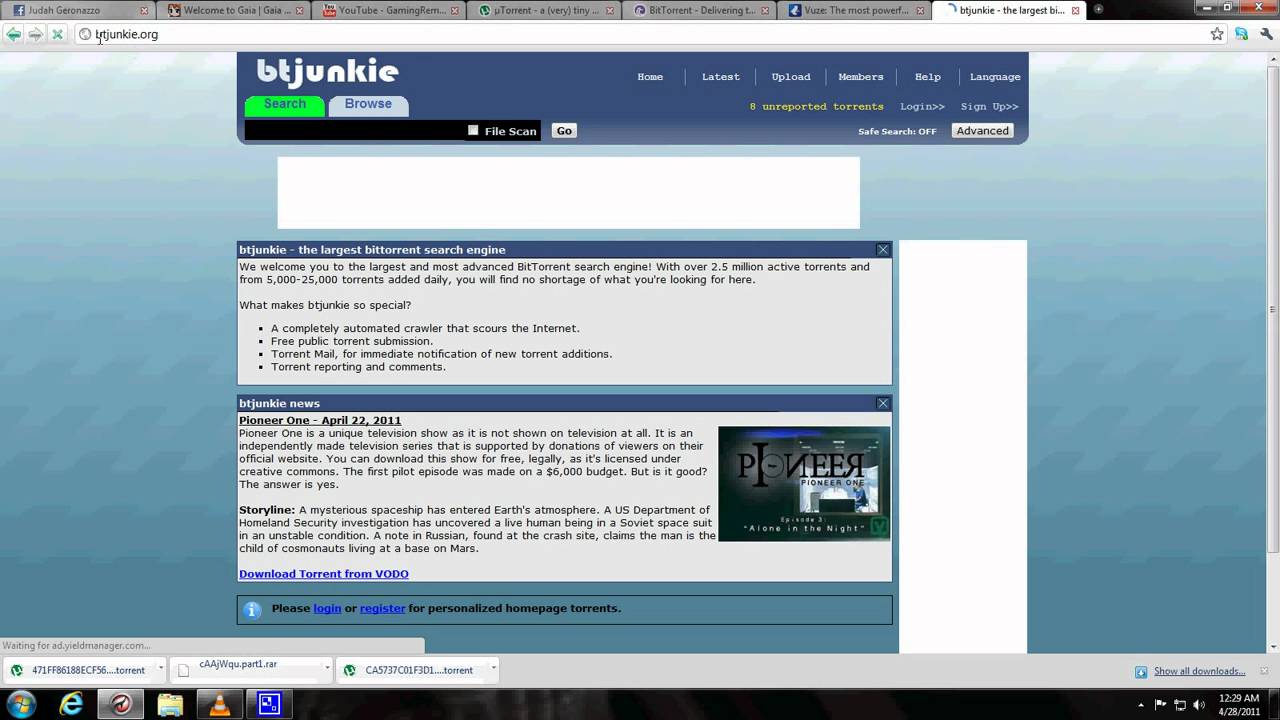Open options for CA5737C01F3D1 torrent download

tap(494, 670)
